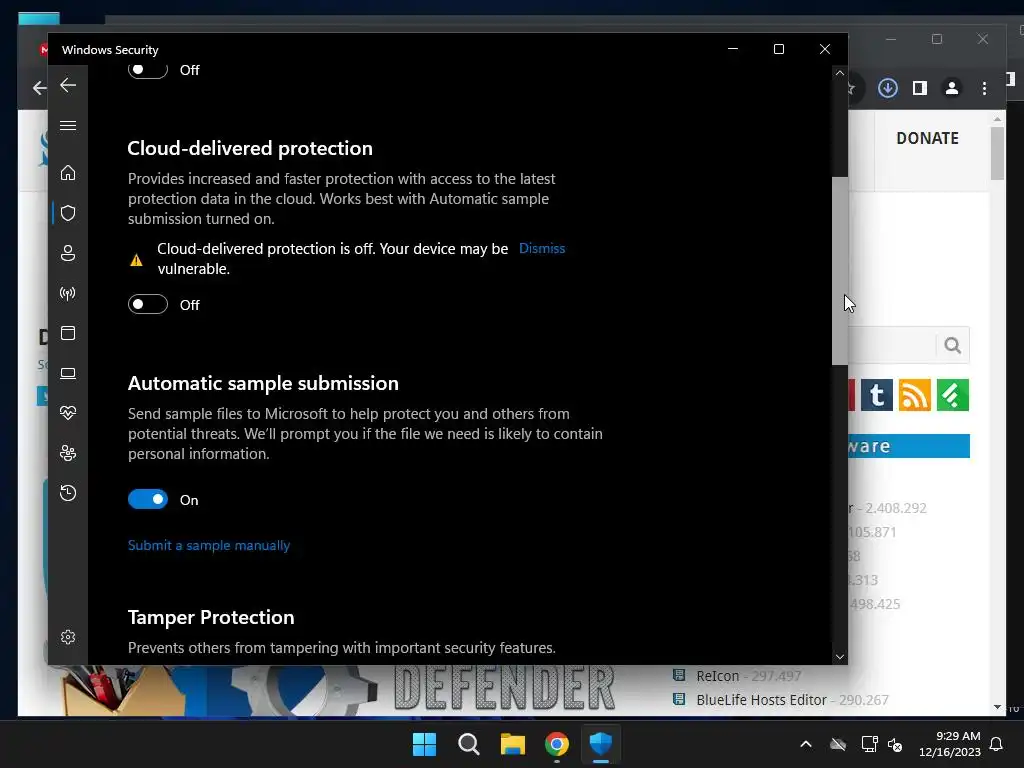This screenshot has height=768, width=1024.
Task: Open Device security icon
Action: (x=68, y=373)
